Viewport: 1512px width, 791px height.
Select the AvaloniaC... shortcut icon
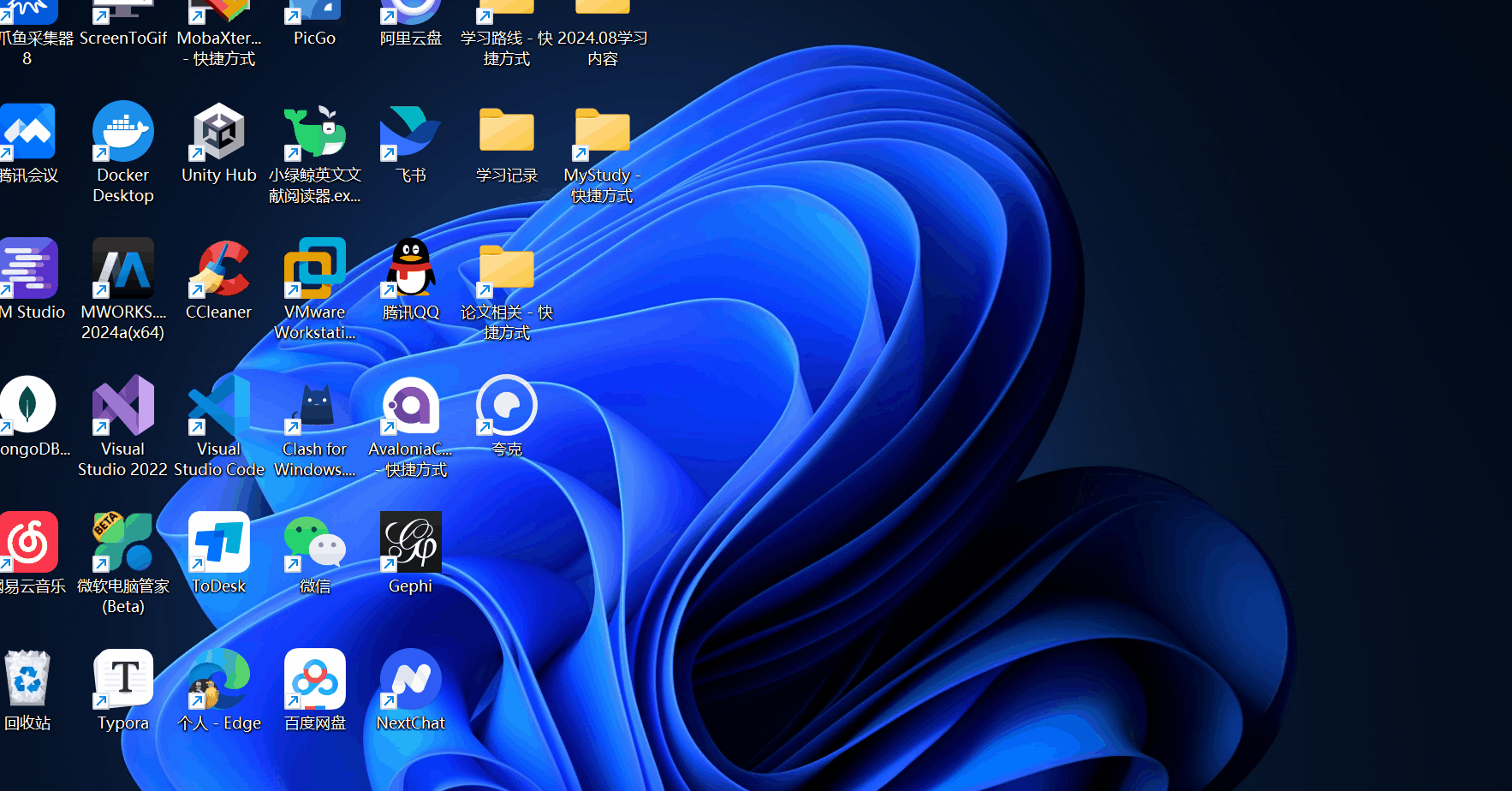coord(411,405)
